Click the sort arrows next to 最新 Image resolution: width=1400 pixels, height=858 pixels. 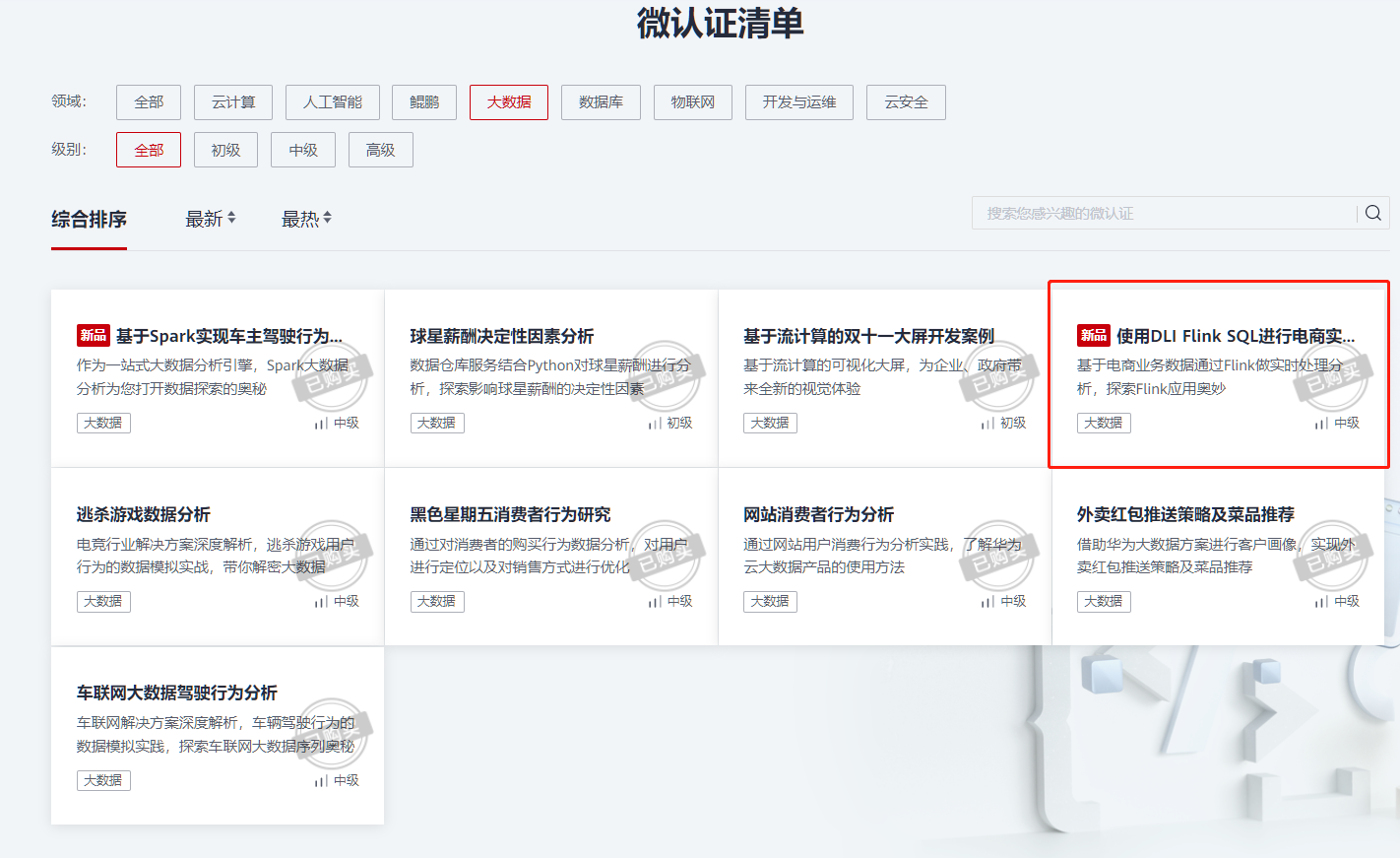[x=232, y=218]
